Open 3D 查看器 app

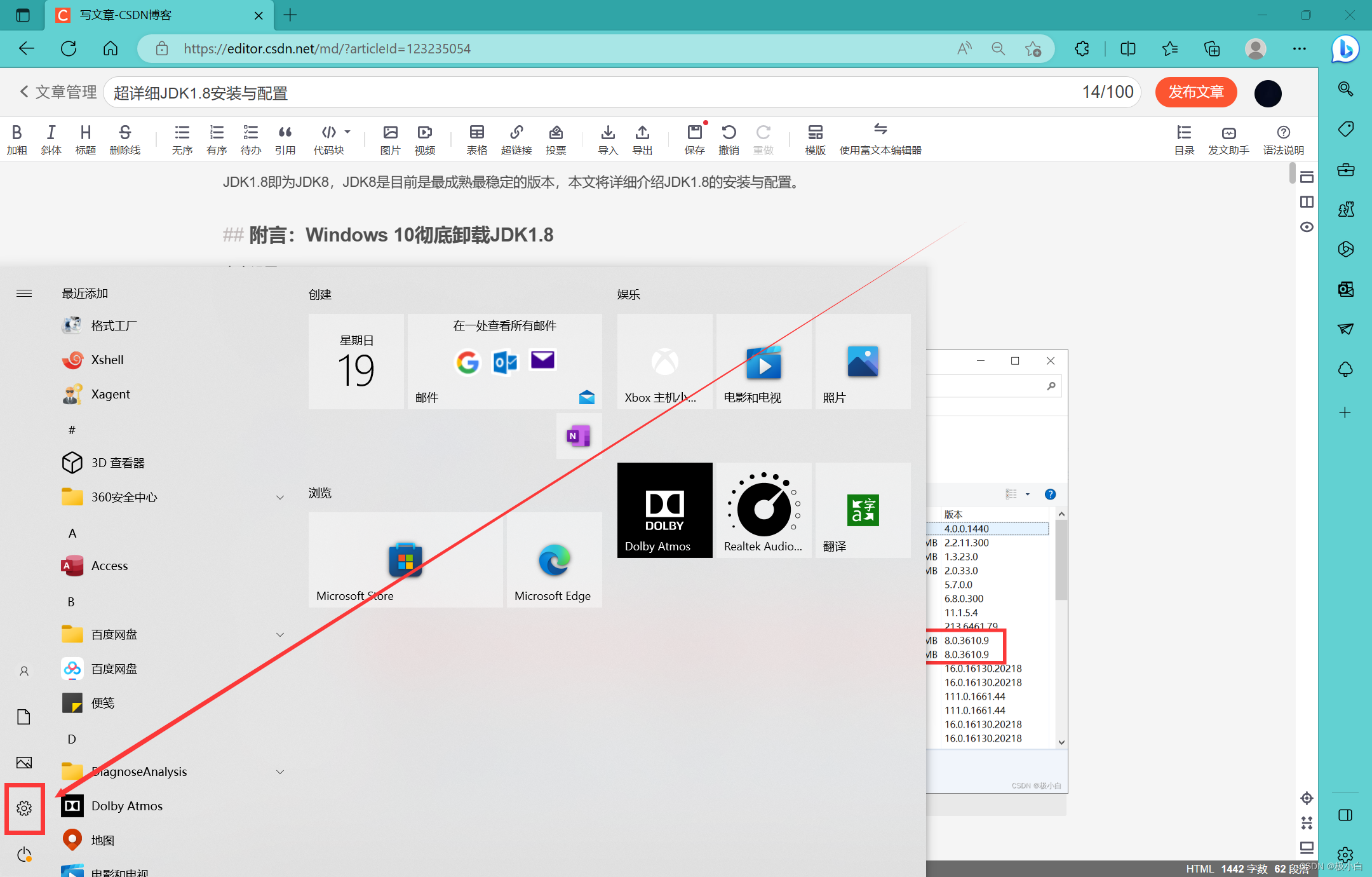point(171,463)
